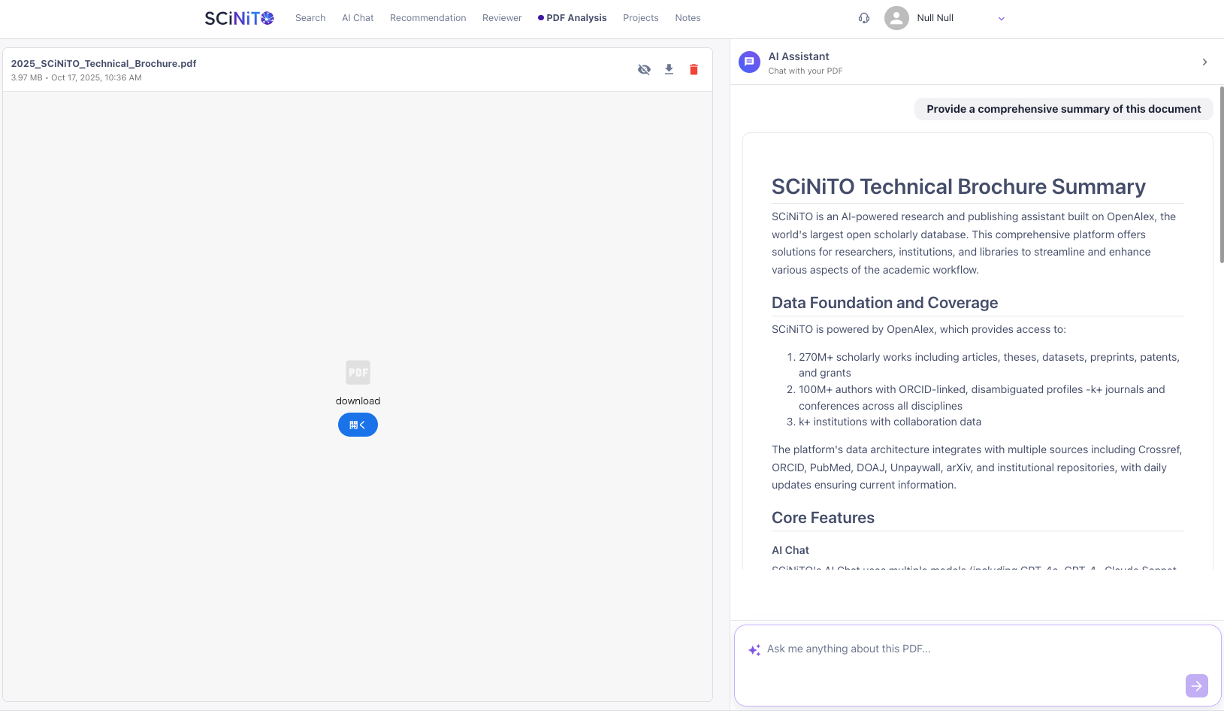
Task: Delete the PDF with red trash icon
Action: 694,70
